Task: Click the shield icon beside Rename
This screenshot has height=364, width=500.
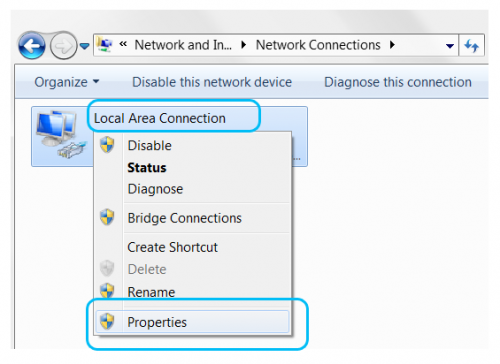Action: [x=107, y=291]
